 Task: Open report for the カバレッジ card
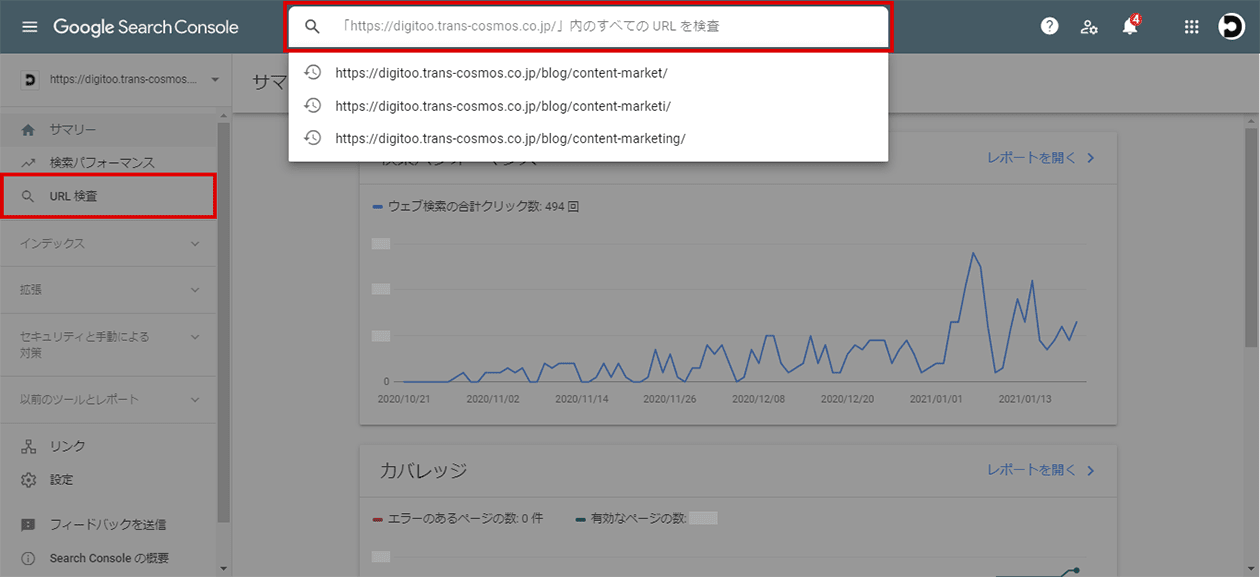1041,470
